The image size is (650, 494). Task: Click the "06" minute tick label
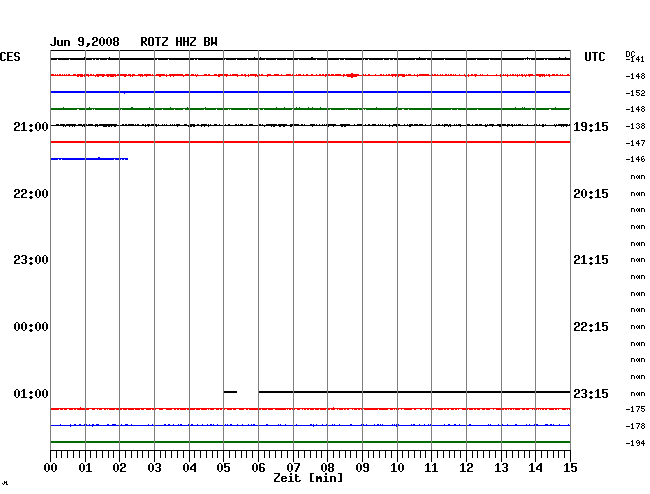point(258,468)
